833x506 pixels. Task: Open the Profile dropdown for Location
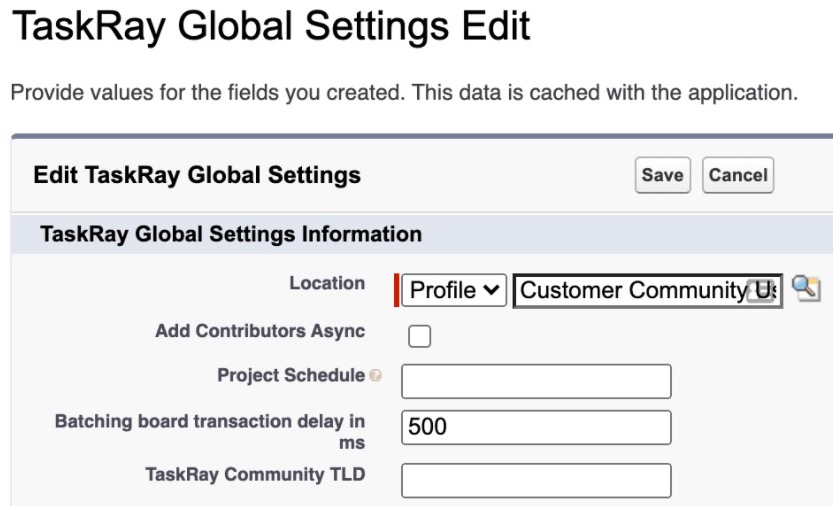tap(454, 290)
